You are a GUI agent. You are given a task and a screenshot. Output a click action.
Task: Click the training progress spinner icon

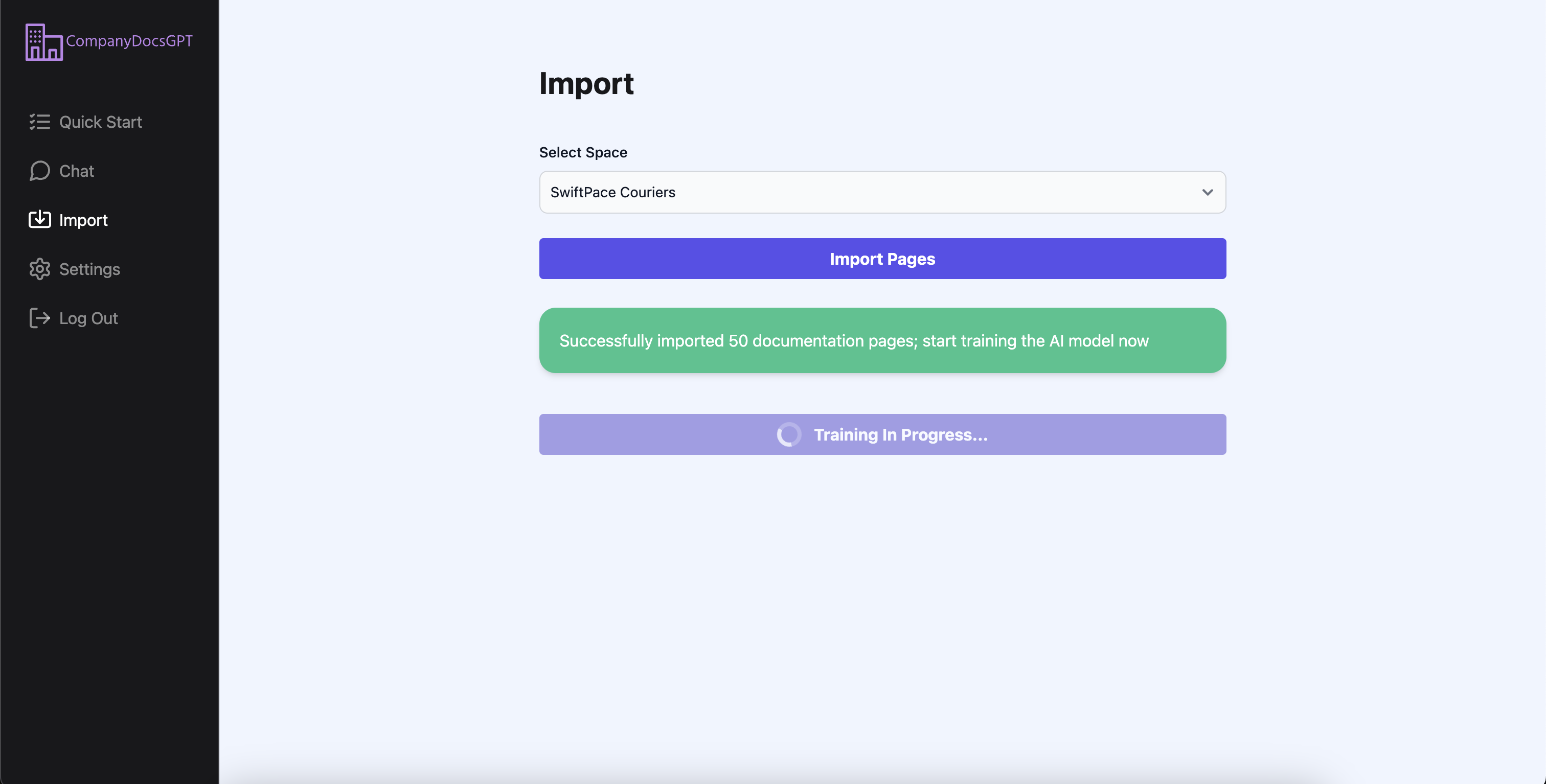click(x=789, y=434)
